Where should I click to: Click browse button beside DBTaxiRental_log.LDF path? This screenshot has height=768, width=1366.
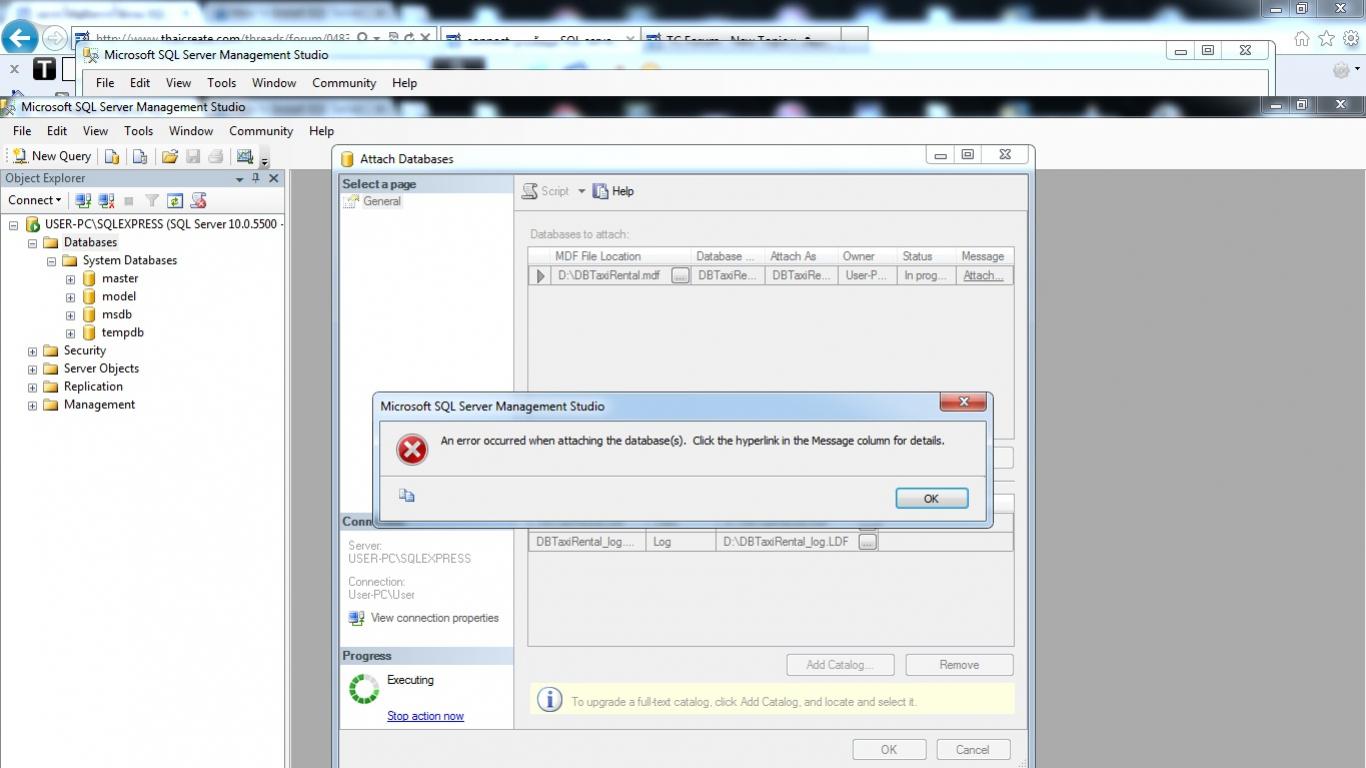(867, 542)
